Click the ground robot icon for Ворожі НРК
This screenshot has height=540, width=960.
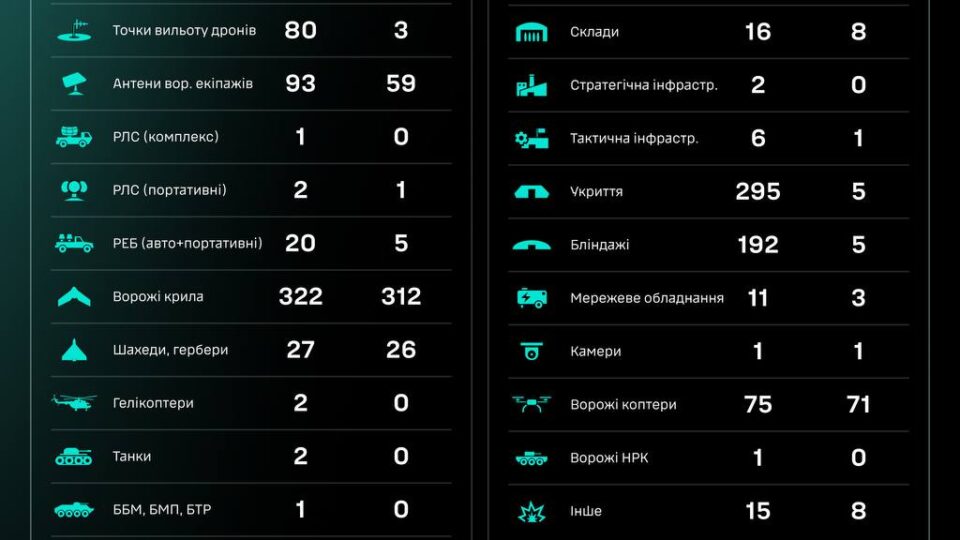531,458
